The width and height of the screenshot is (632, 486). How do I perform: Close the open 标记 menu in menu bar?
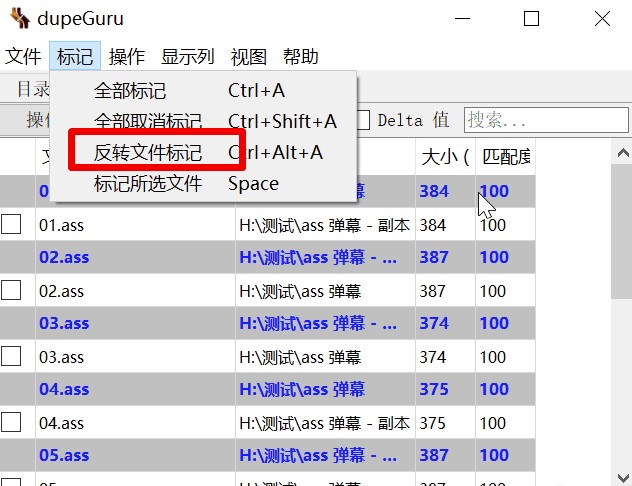75,56
